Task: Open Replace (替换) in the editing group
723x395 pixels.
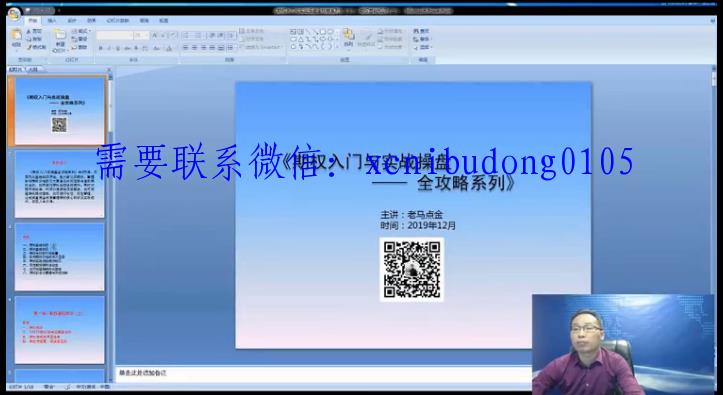Action: click(x=421, y=39)
